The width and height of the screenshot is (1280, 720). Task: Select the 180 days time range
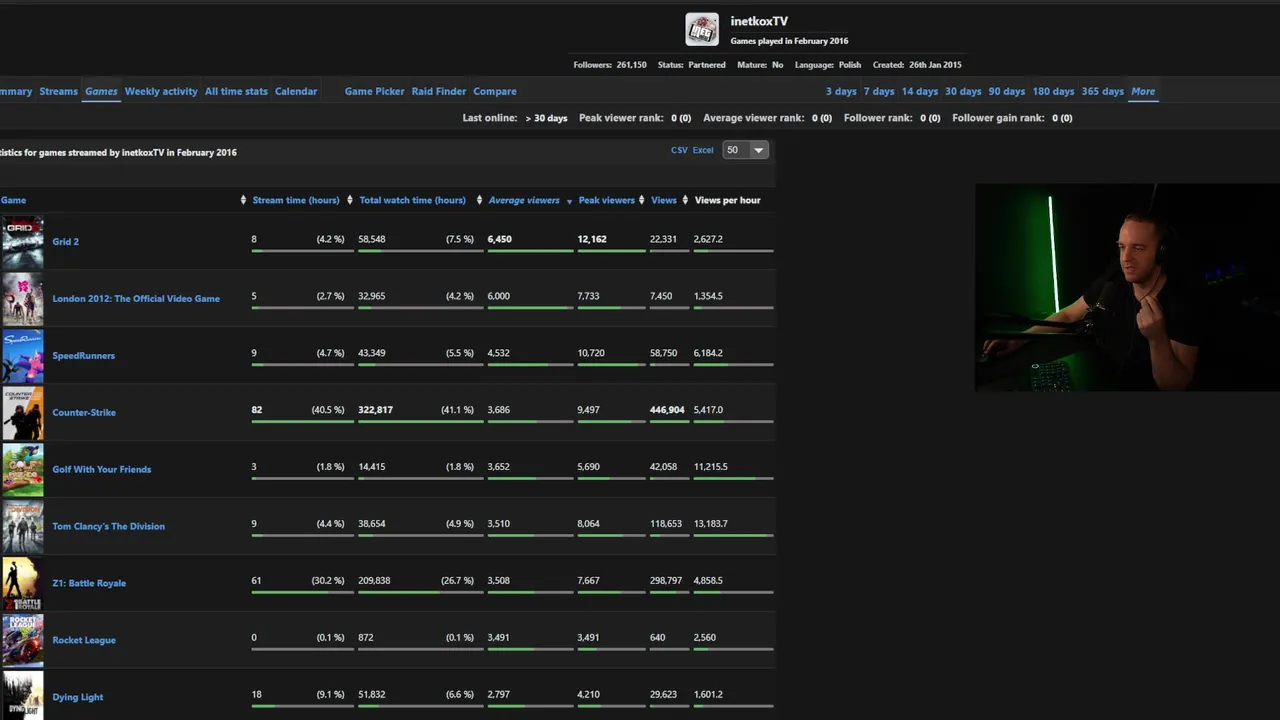coord(1053,91)
